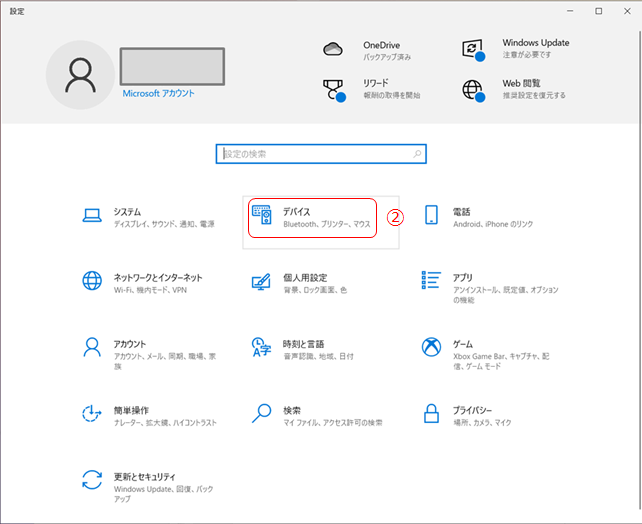Click the user profile avatar picture
642x524 pixels.
(80, 74)
